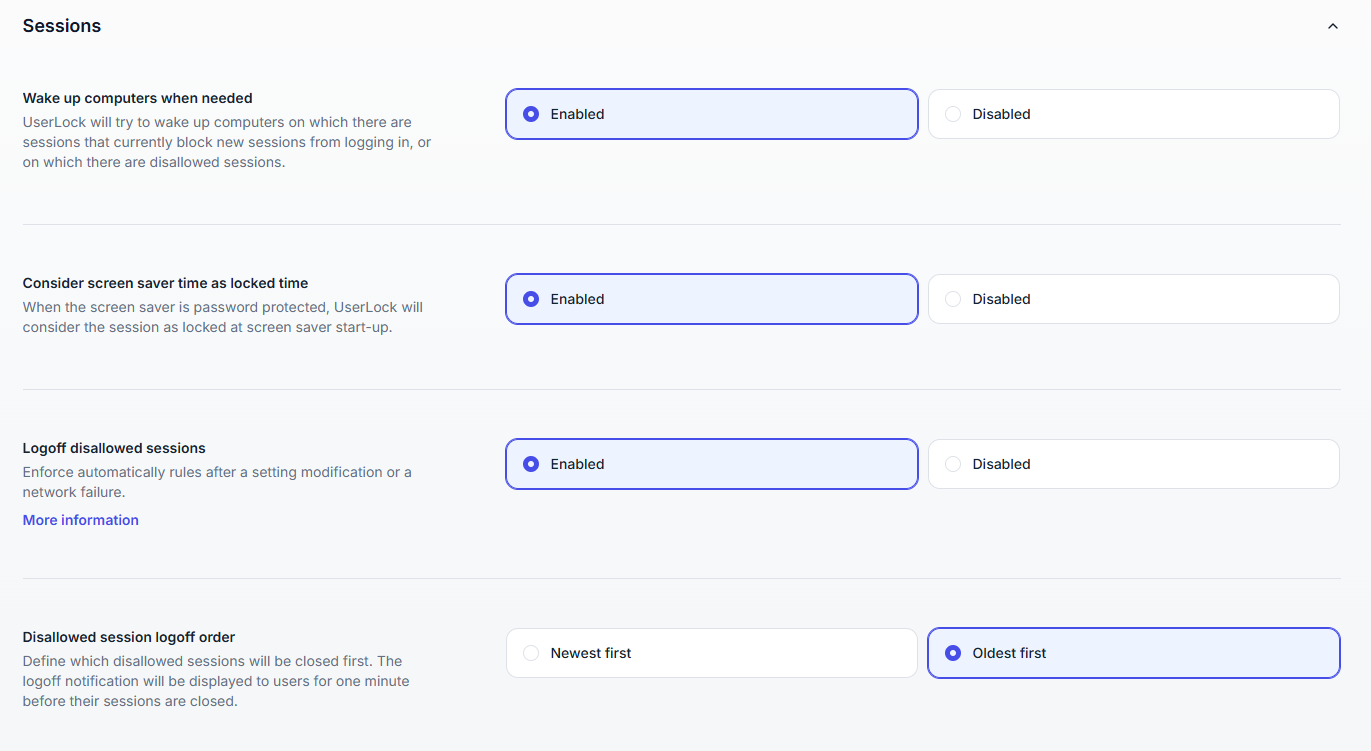Click the Consider screen saver time heading
Screen dimensions: 1371x751
pyautogui.click(x=165, y=283)
